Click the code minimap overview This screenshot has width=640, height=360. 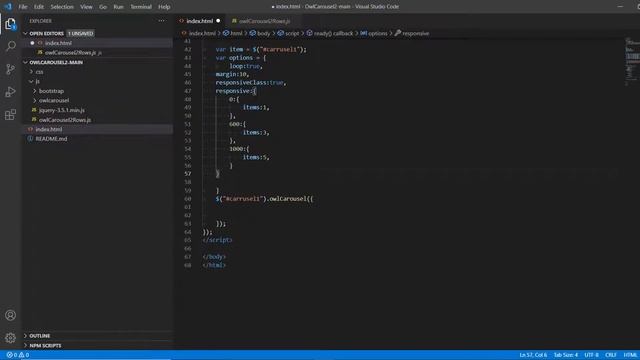[632, 61]
